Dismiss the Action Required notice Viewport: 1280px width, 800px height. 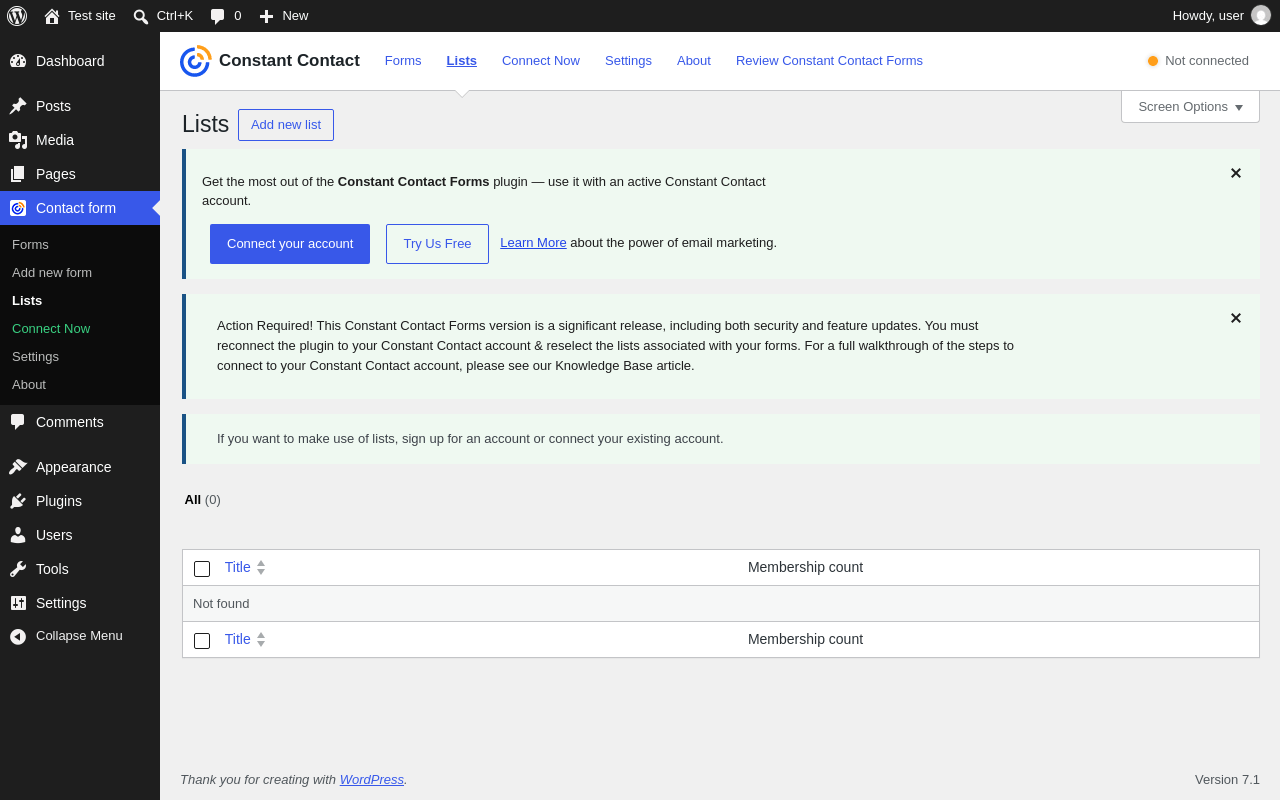pos(1235,318)
